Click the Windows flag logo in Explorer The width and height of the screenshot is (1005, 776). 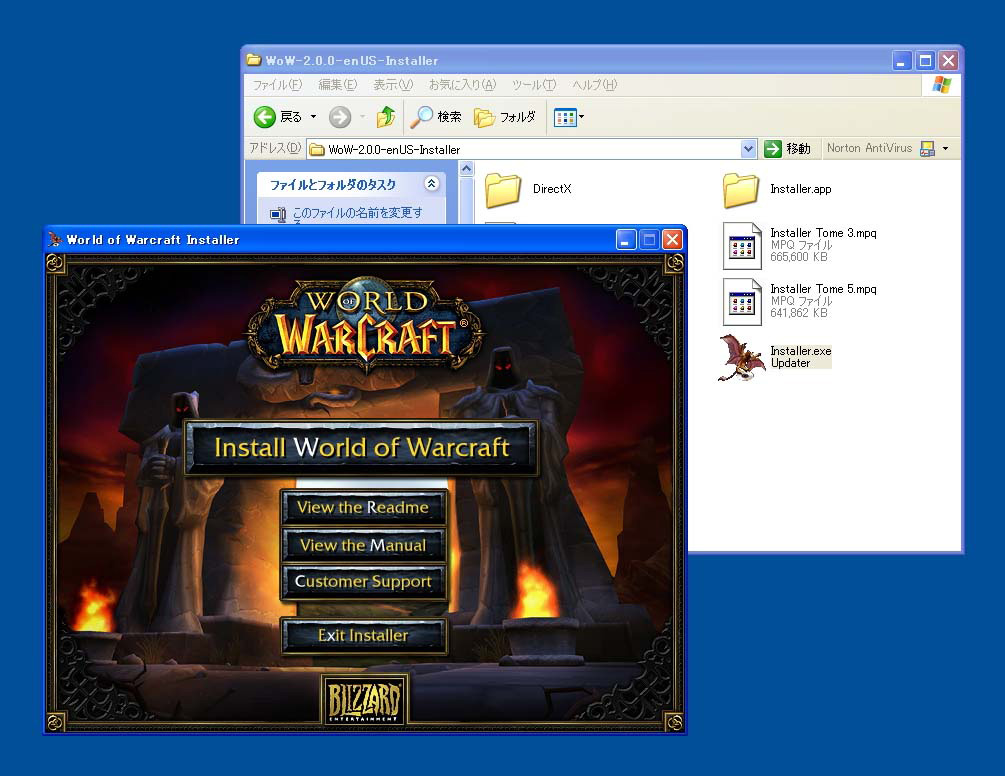pyautogui.click(x=942, y=85)
